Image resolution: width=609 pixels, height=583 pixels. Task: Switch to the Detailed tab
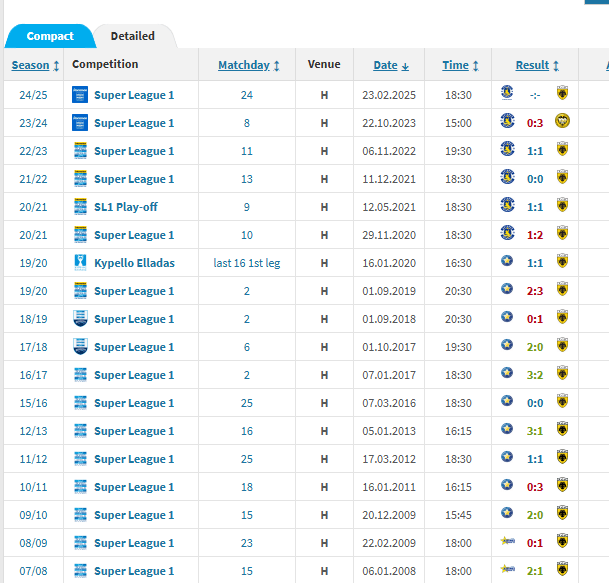pos(133,36)
